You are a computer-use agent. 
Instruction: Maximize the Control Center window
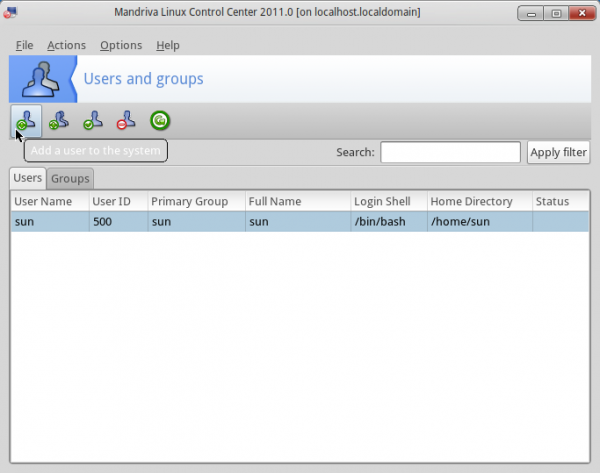(x=556, y=13)
